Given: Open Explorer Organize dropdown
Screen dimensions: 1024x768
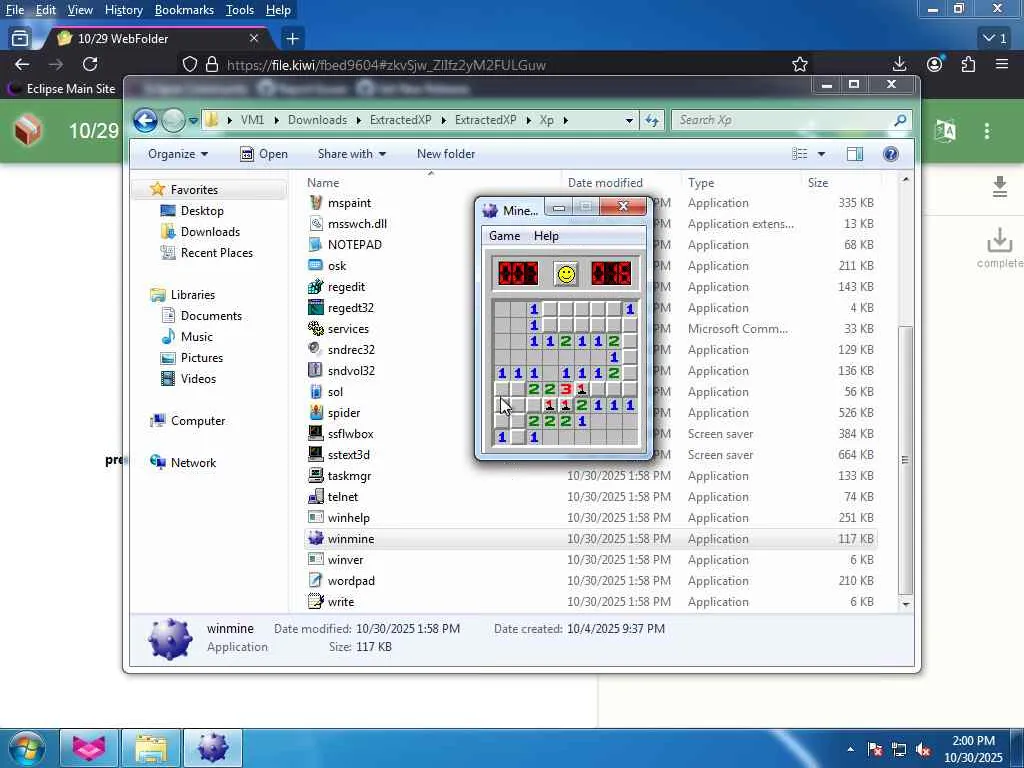Looking at the screenshot, I should pyautogui.click(x=178, y=154).
